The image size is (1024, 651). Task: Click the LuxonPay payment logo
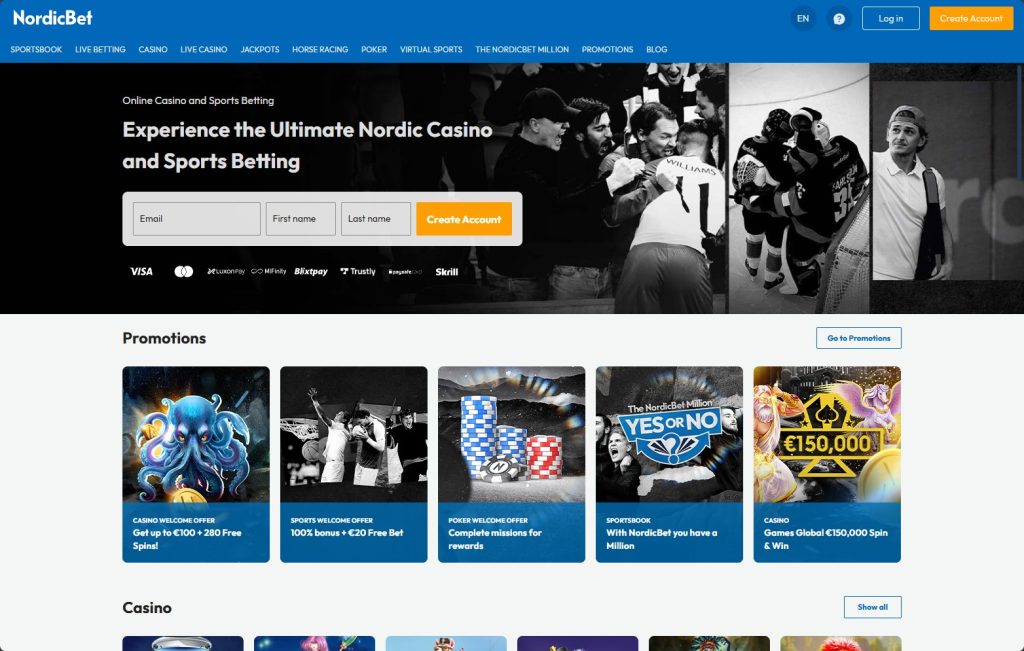226,272
